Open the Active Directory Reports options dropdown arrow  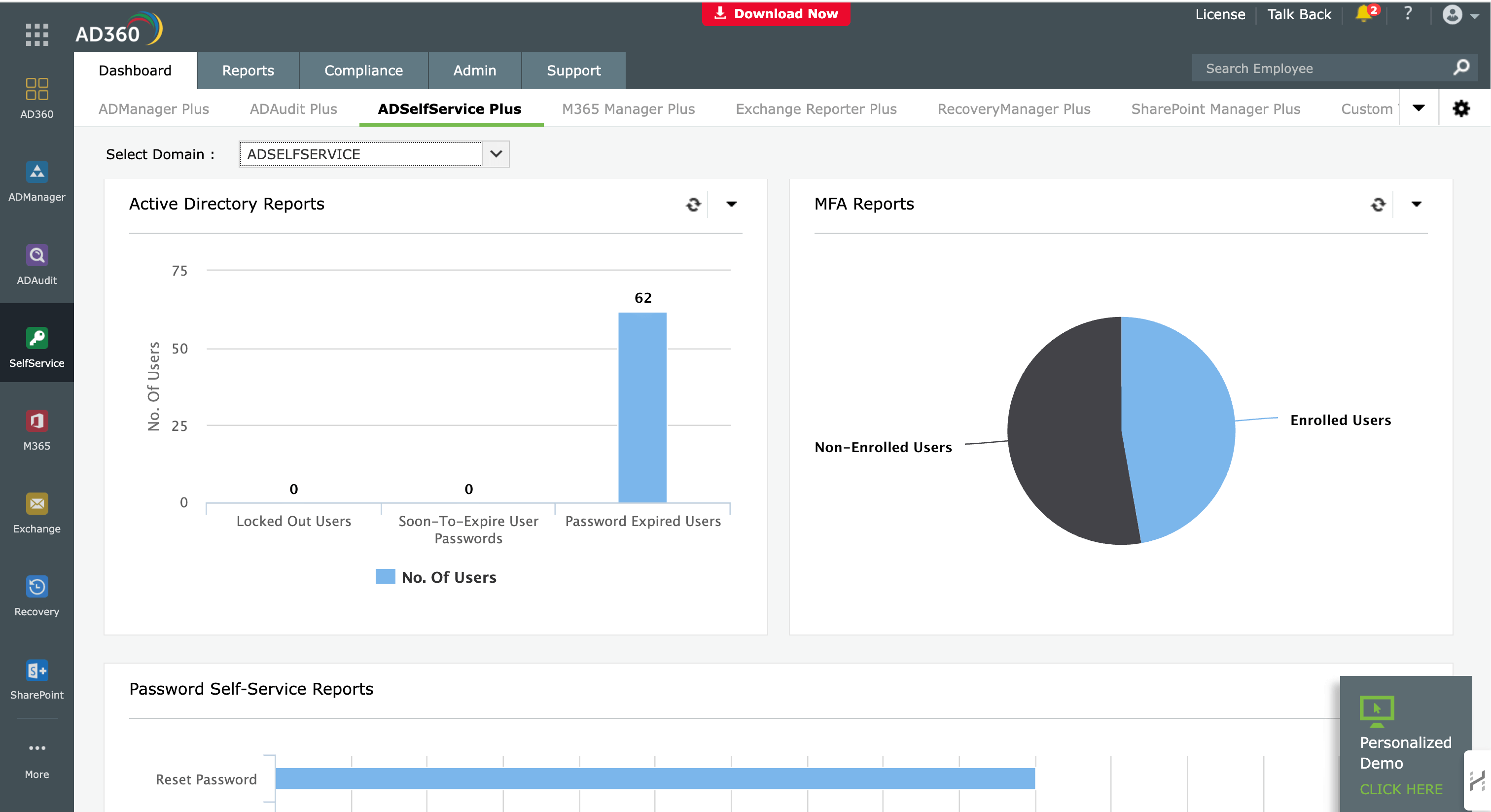tap(731, 204)
